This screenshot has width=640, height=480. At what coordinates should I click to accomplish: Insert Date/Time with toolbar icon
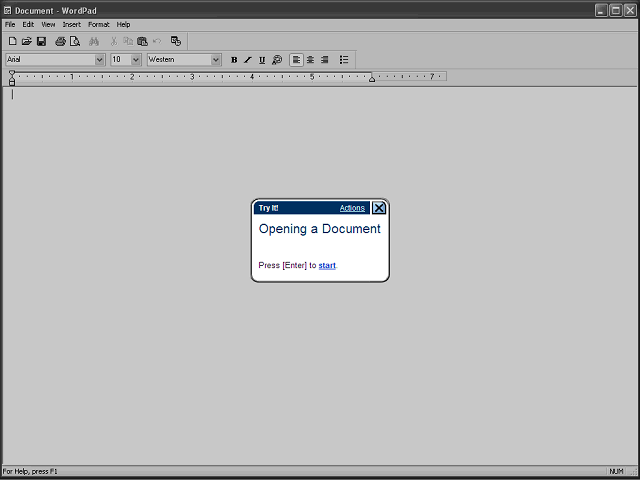(176, 41)
